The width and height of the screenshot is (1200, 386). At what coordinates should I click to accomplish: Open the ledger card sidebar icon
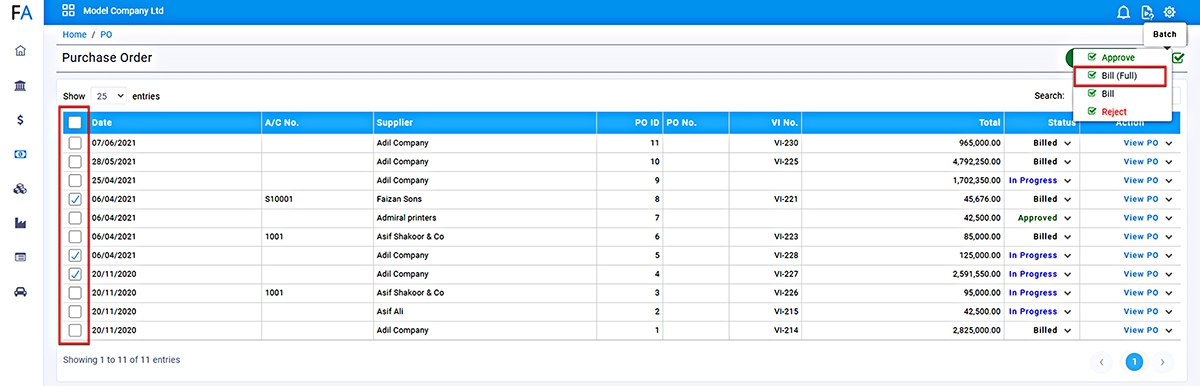20,257
